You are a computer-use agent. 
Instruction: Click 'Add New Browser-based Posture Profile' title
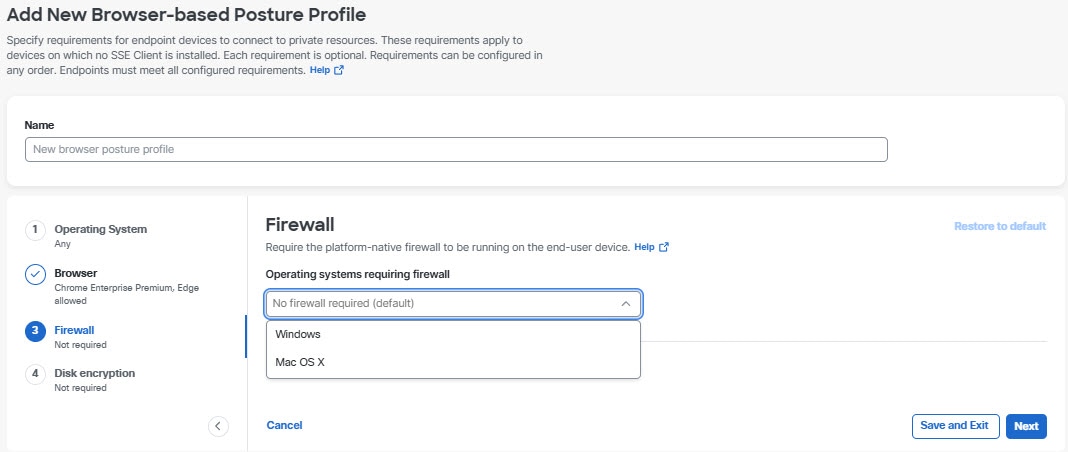tap(186, 14)
